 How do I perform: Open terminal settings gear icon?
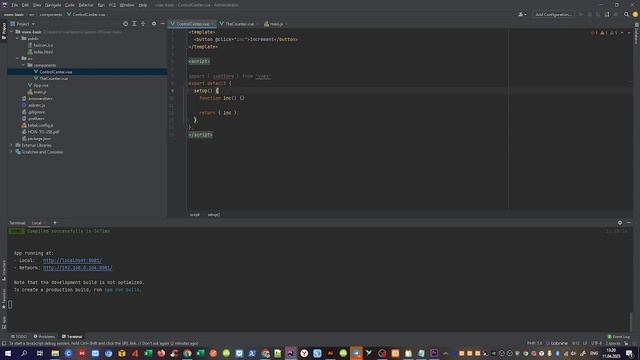pyautogui.click(x=620, y=223)
